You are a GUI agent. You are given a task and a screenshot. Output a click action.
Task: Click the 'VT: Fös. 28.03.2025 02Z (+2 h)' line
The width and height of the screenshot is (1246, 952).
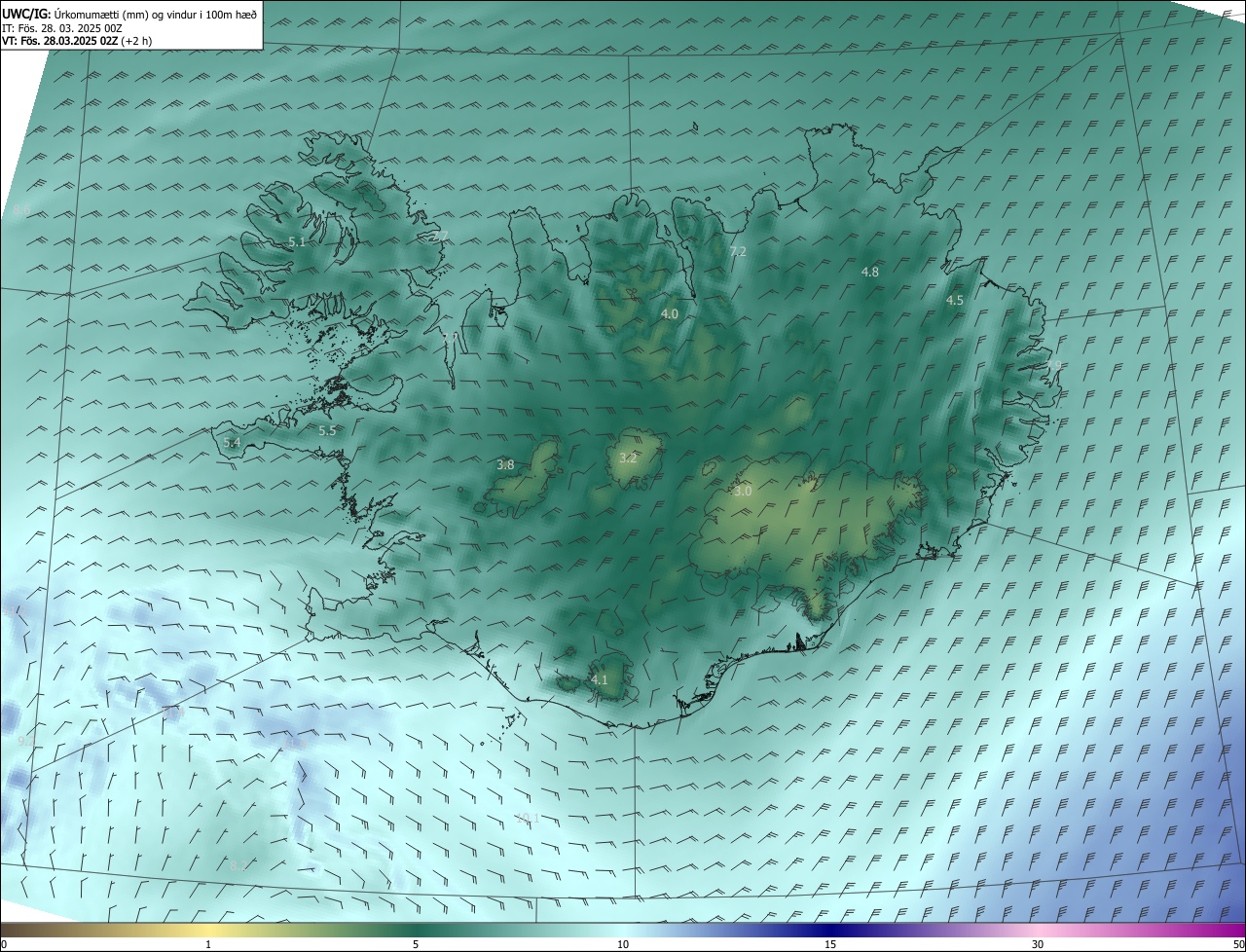click(x=77, y=41)
